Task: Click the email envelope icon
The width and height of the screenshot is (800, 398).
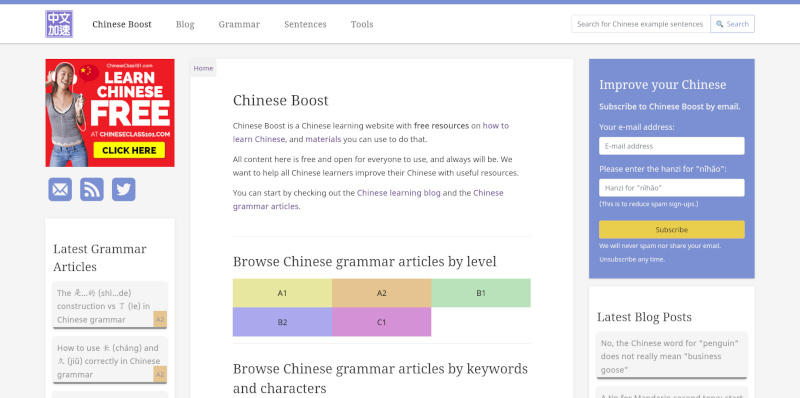Action: point(60,189)
